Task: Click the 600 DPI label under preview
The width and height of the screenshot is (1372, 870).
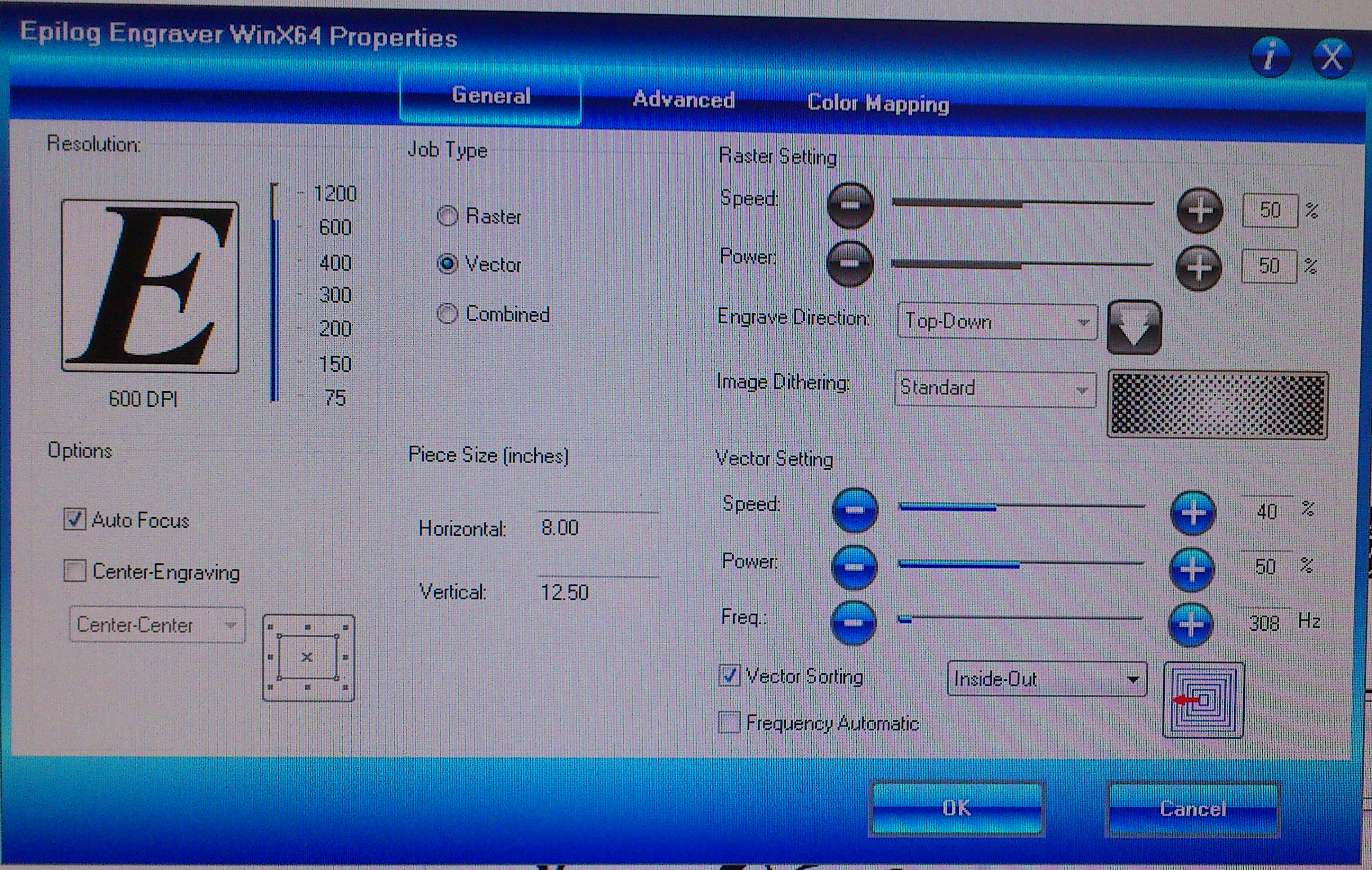Action: (x=143, y=398)
